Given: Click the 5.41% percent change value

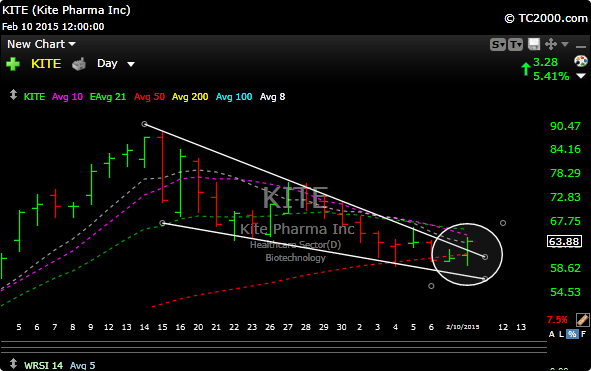Looking at the screenshot, I should 551,76.
